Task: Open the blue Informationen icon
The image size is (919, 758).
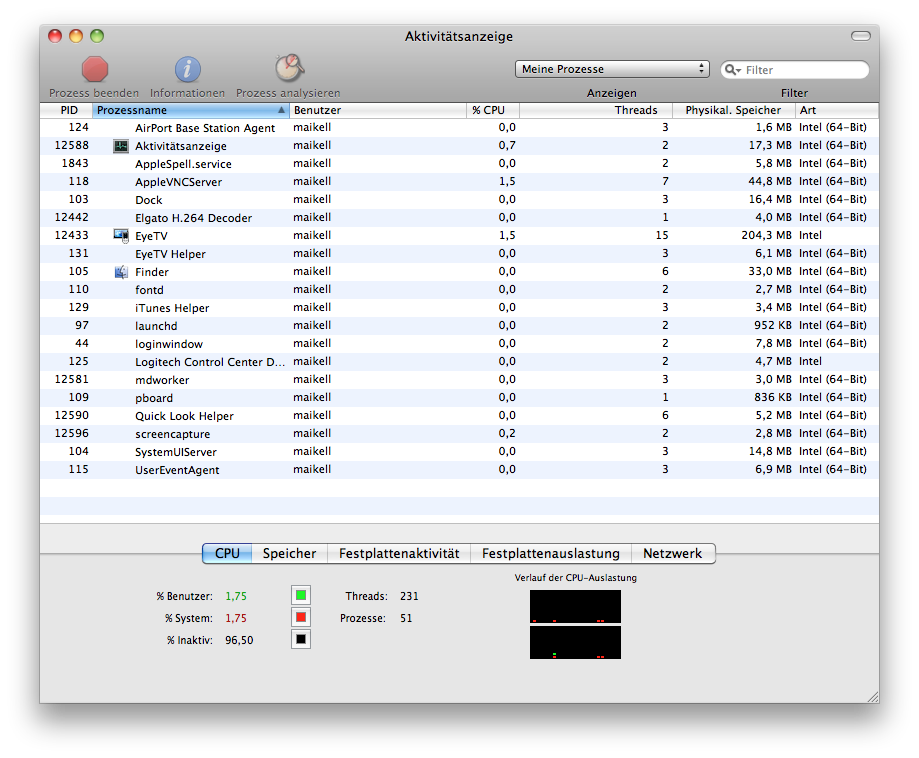Action: (188, 69)
